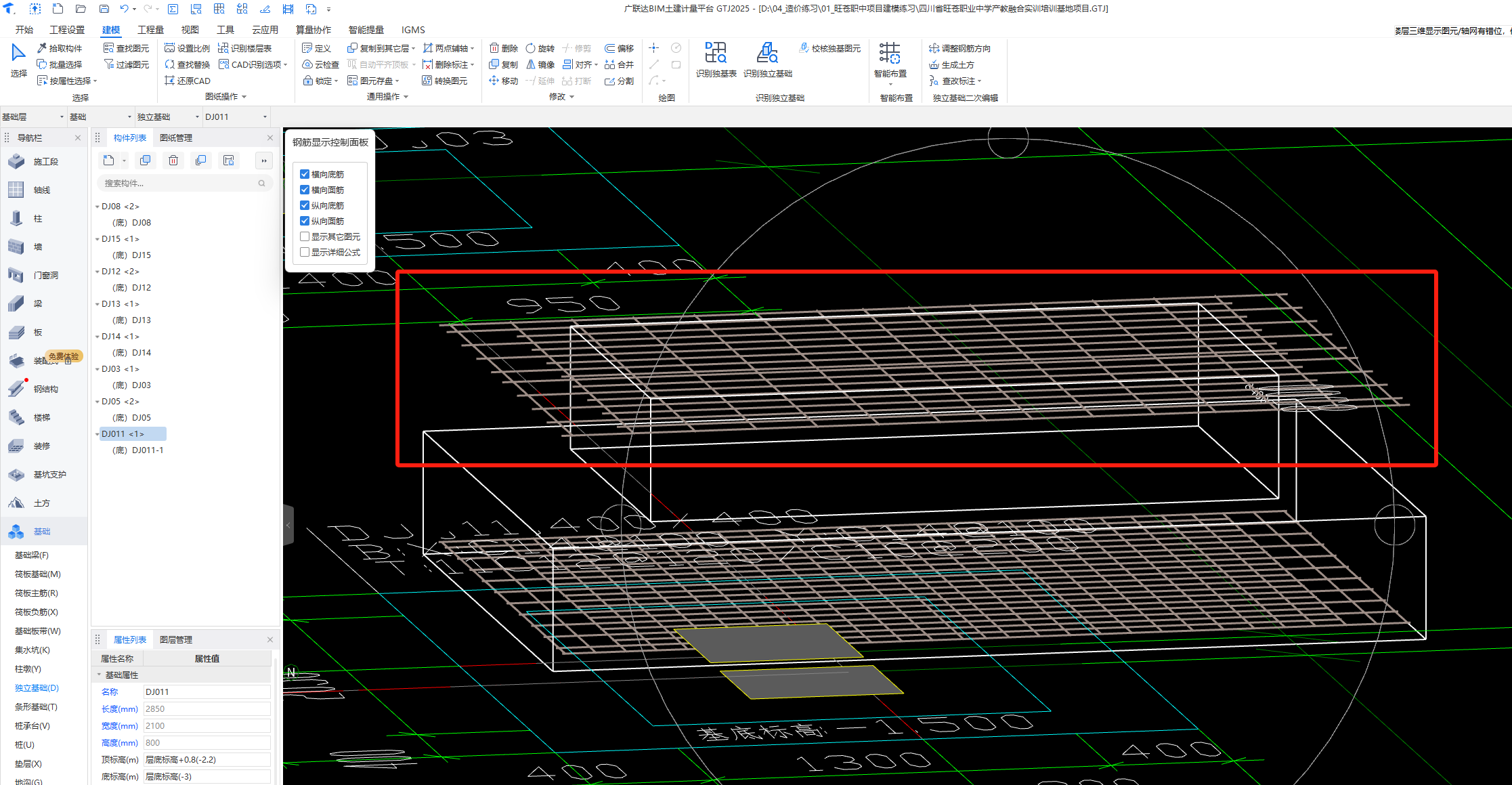Collapse the 基础属性 property group

100,675
